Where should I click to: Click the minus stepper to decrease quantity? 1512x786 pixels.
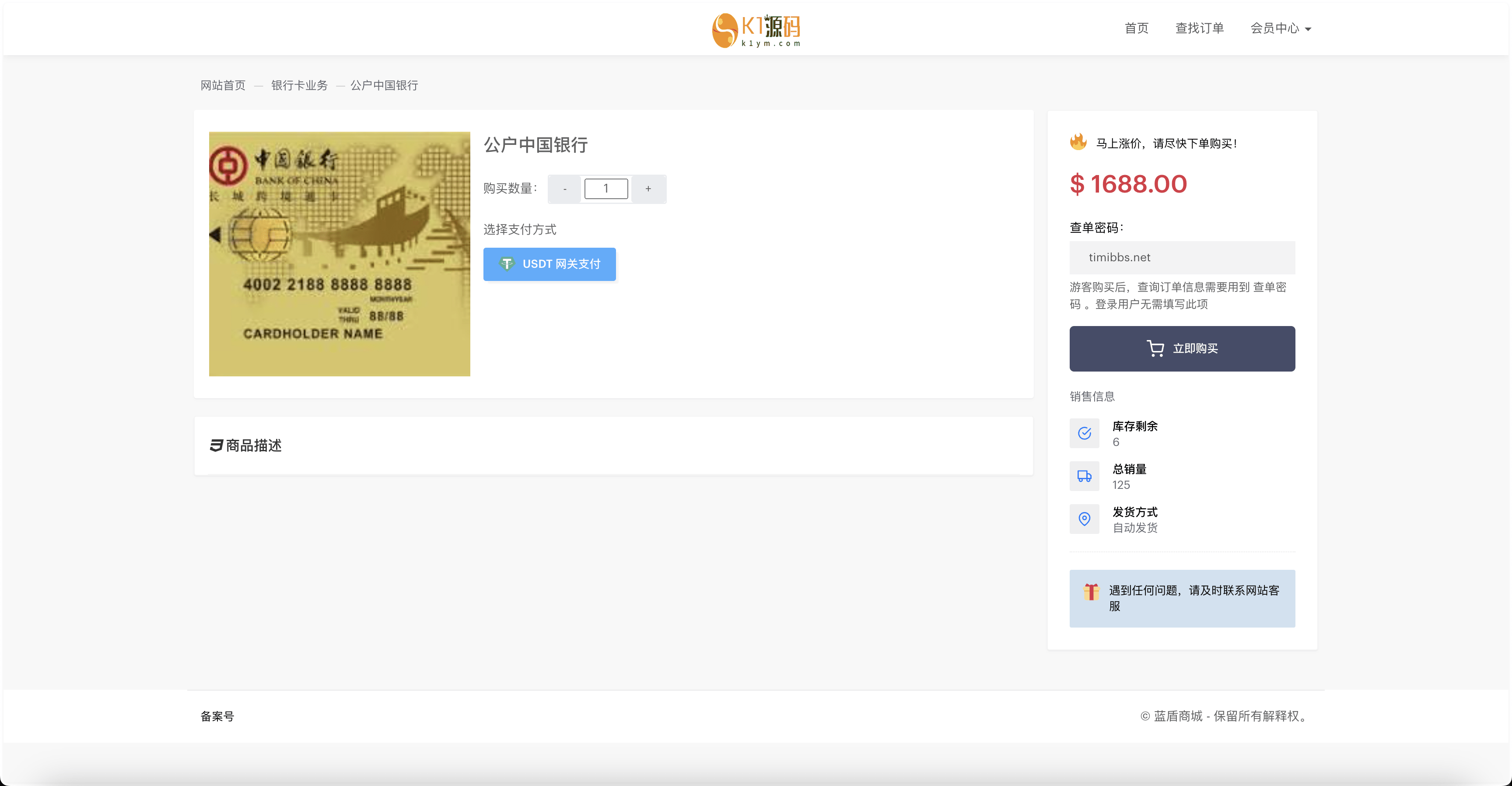564,188
